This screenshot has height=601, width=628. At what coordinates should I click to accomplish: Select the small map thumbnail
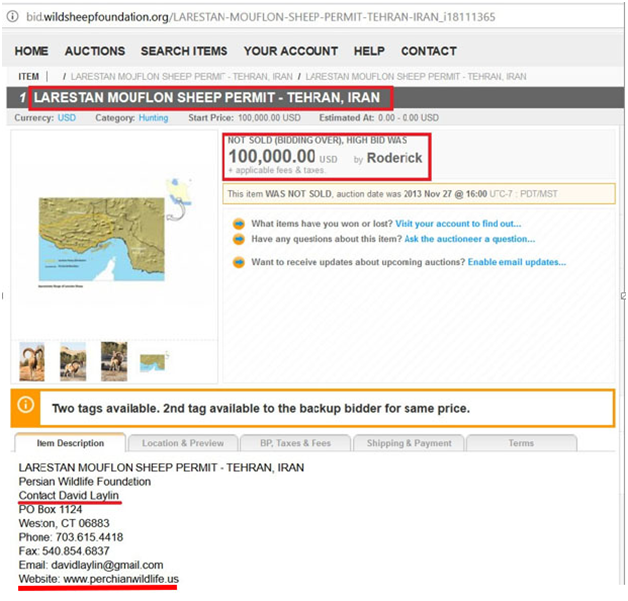pos(153,360)
